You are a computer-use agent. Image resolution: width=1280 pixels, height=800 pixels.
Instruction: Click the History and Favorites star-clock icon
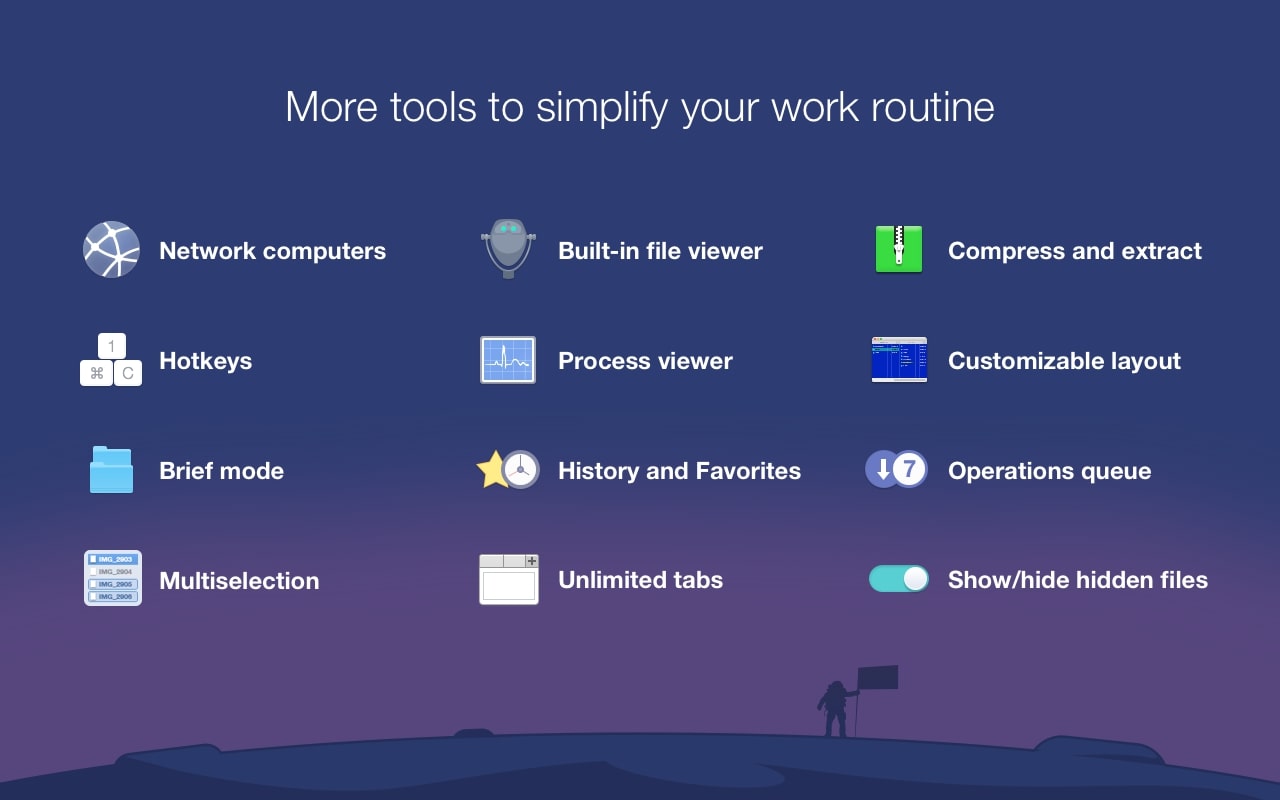[508, 470]
